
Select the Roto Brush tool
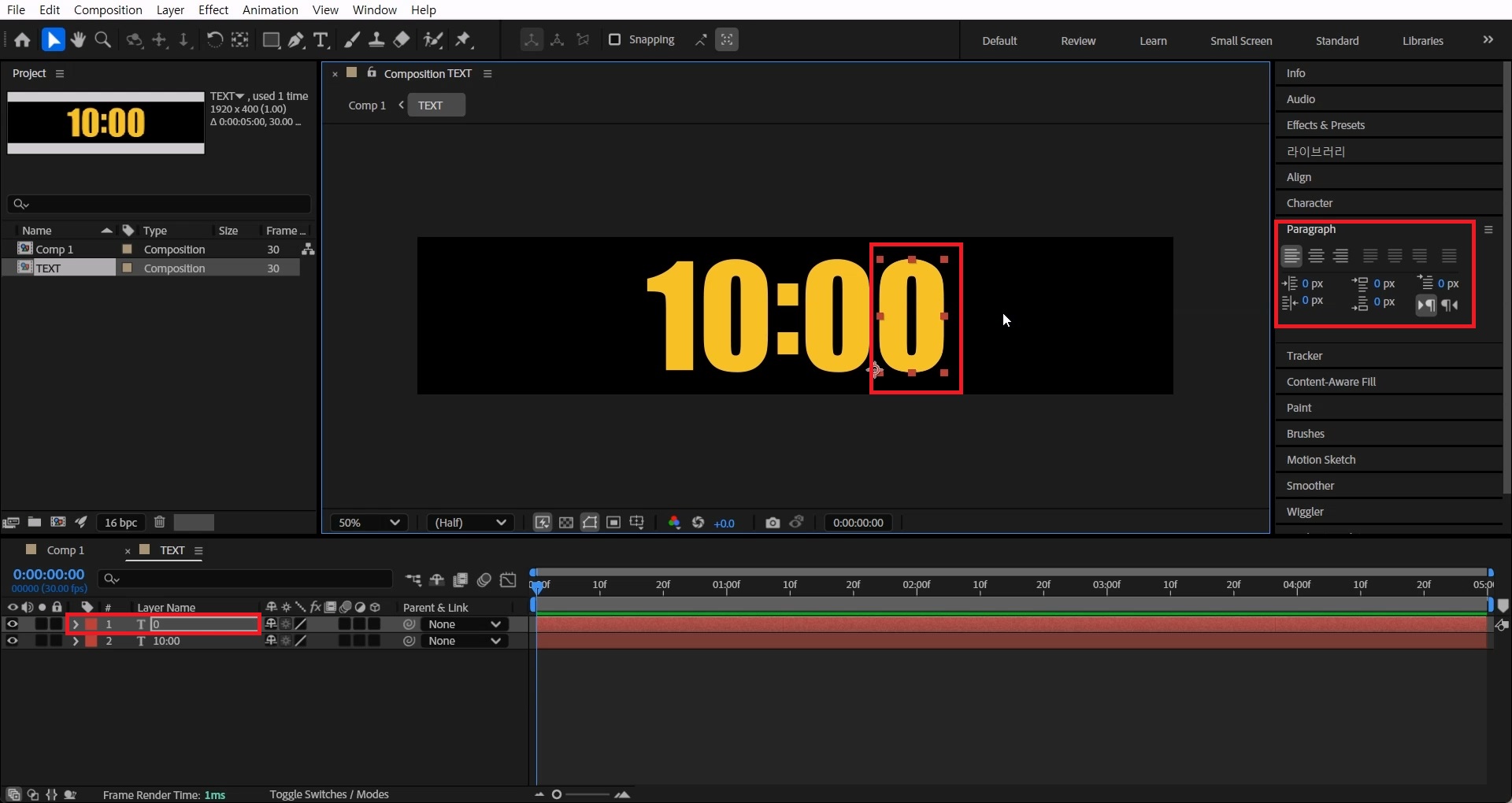click(x=433, y=40)
